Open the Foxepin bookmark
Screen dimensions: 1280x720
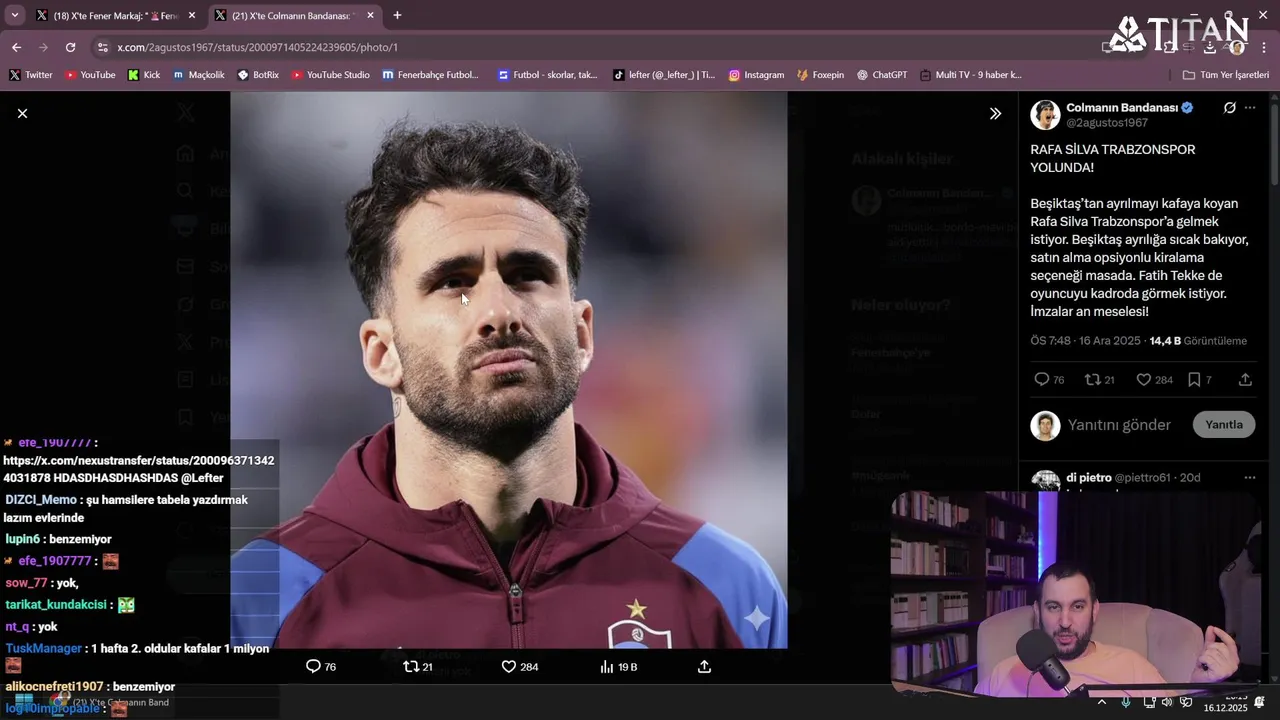tap(820, 75)
